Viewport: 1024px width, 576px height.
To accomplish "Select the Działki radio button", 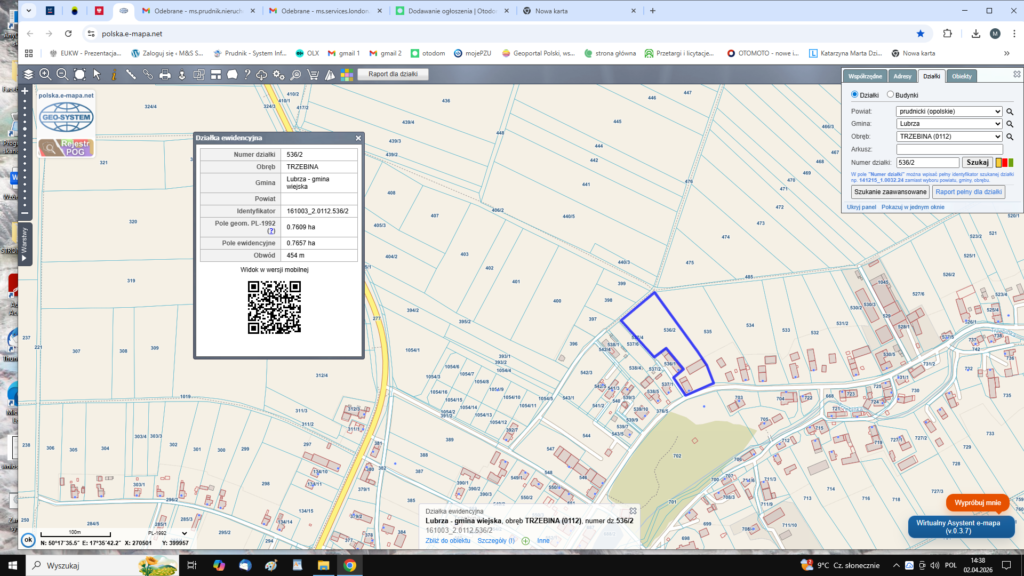I will click(856, 94).
